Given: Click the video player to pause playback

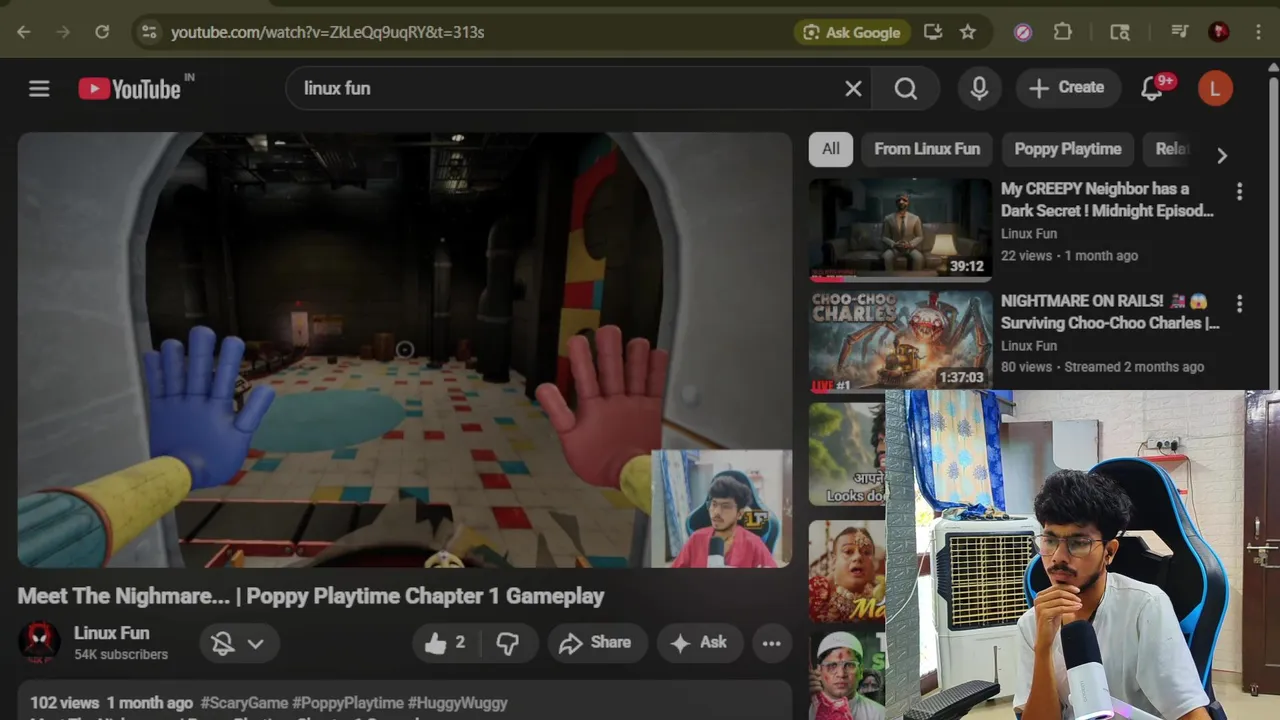Looking at the screenshot, I should tap(404, 350).
